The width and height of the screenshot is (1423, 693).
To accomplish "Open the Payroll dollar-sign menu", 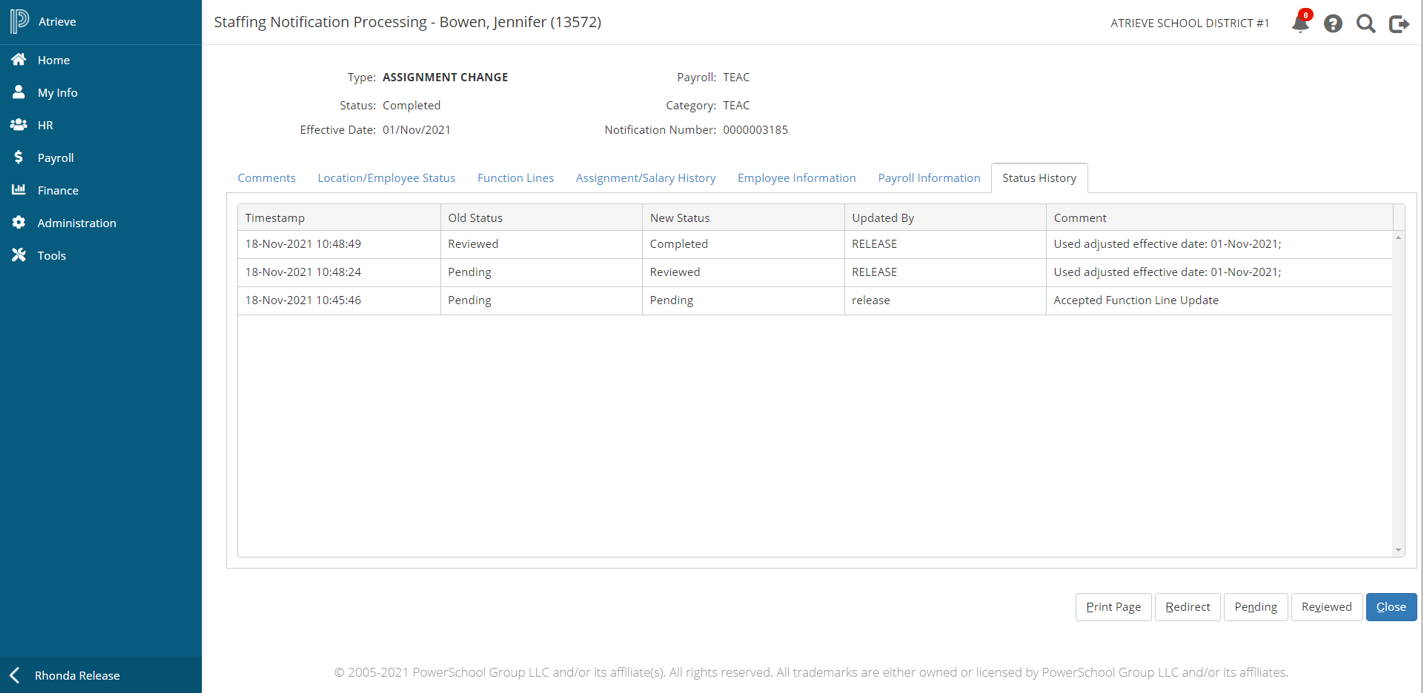I will click(x=55, y=158).
